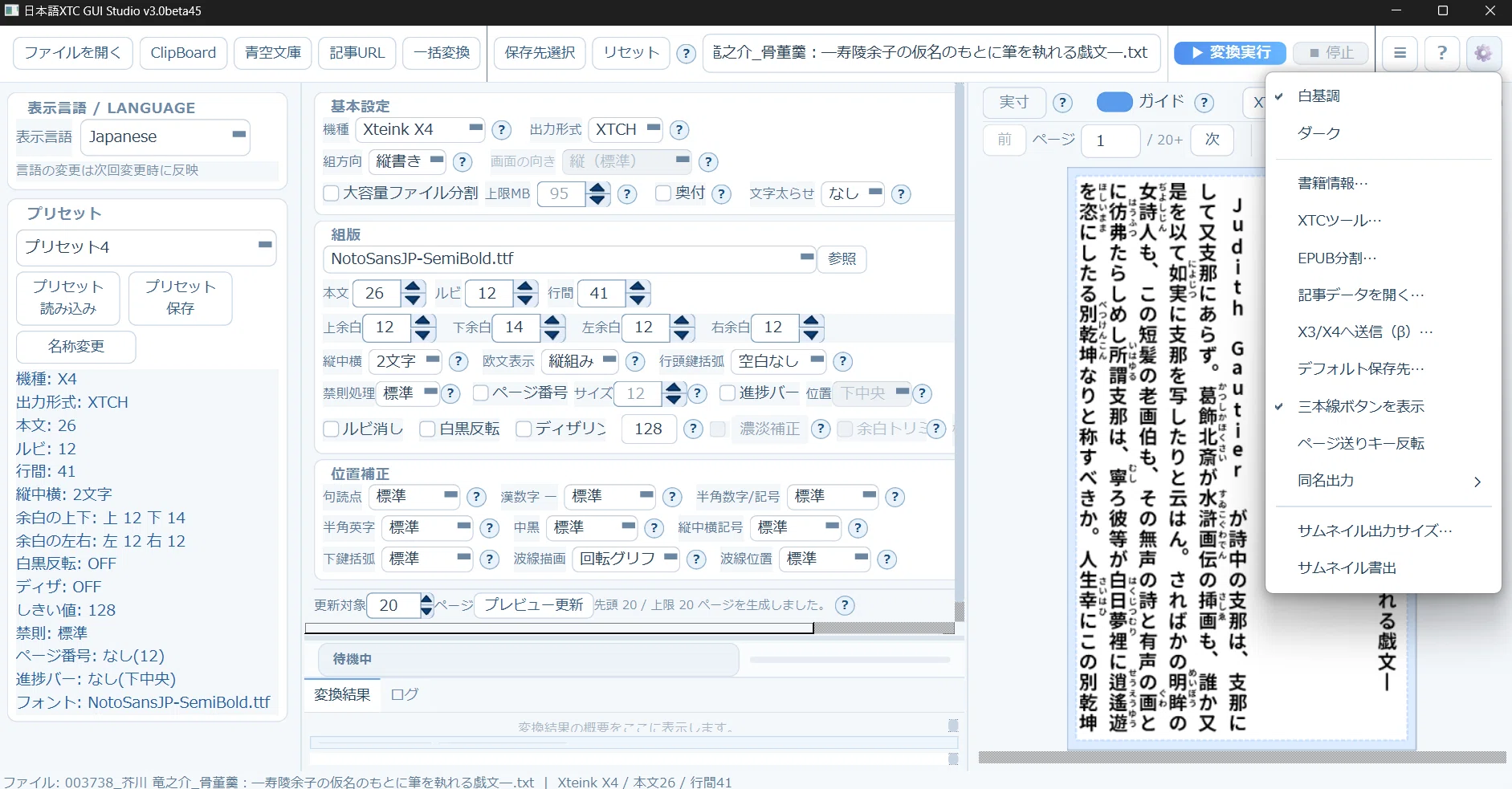Click help icon beside 欧文表示 縦組み
The height and width of the screenshot is (789, 1512).
[635, 362]
